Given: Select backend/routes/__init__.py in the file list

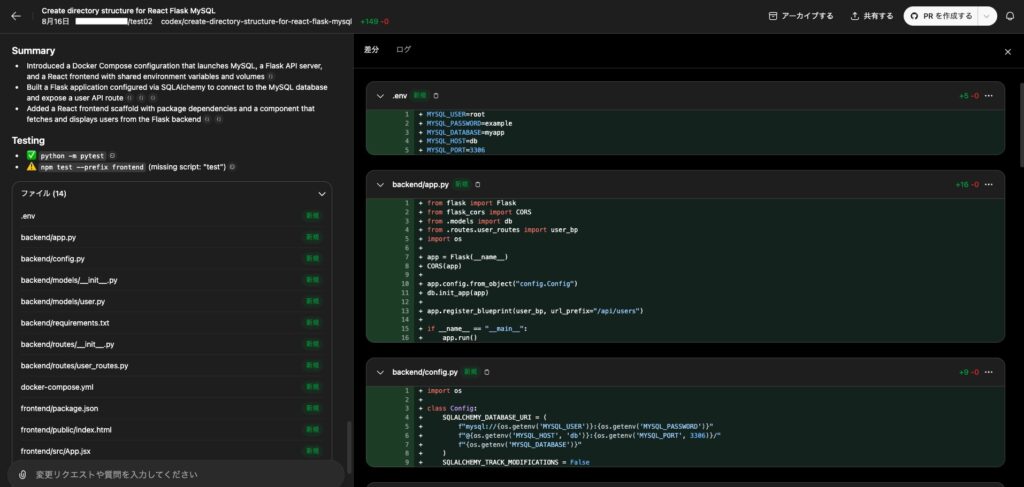Looking at the screenshot, I should (x=172, y=344).
